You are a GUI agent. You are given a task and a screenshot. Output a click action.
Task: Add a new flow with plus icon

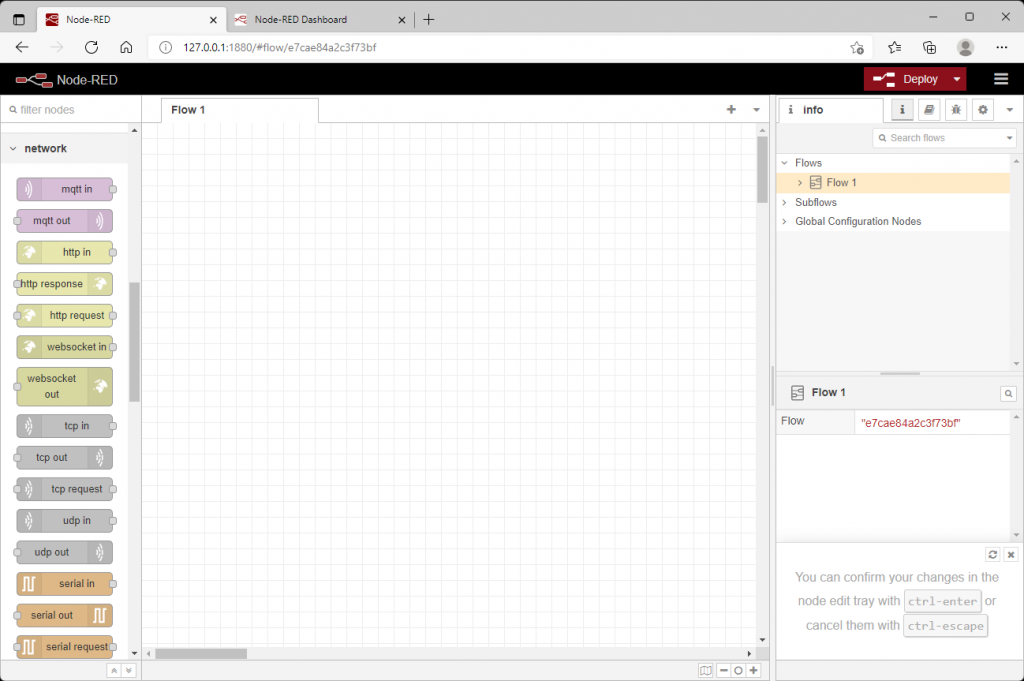pos(731,110)
